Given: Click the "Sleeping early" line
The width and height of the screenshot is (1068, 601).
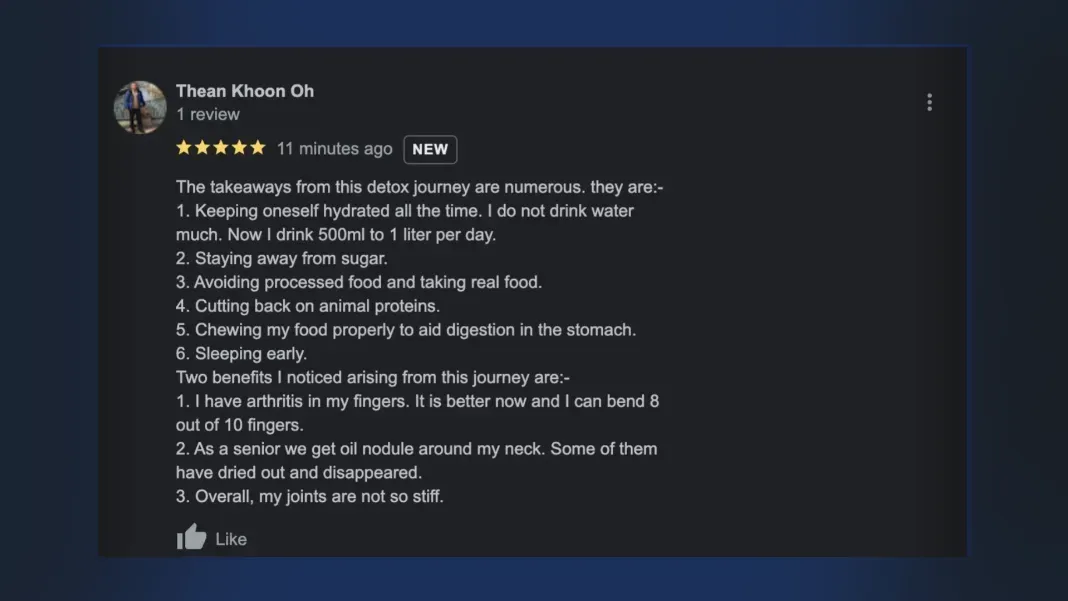Looking at the screenshot, I should (x=241, y=354).
